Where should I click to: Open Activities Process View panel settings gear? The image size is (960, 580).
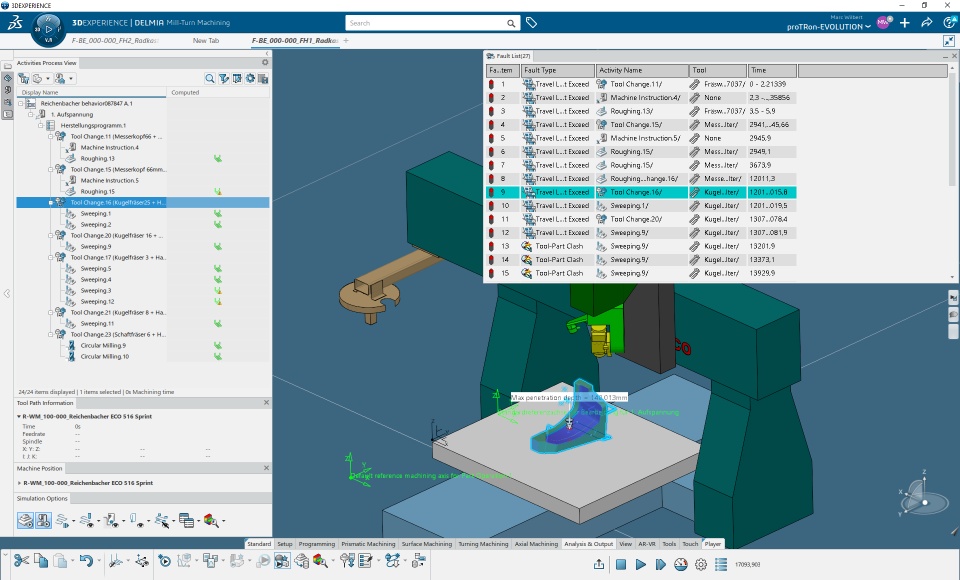265,62
